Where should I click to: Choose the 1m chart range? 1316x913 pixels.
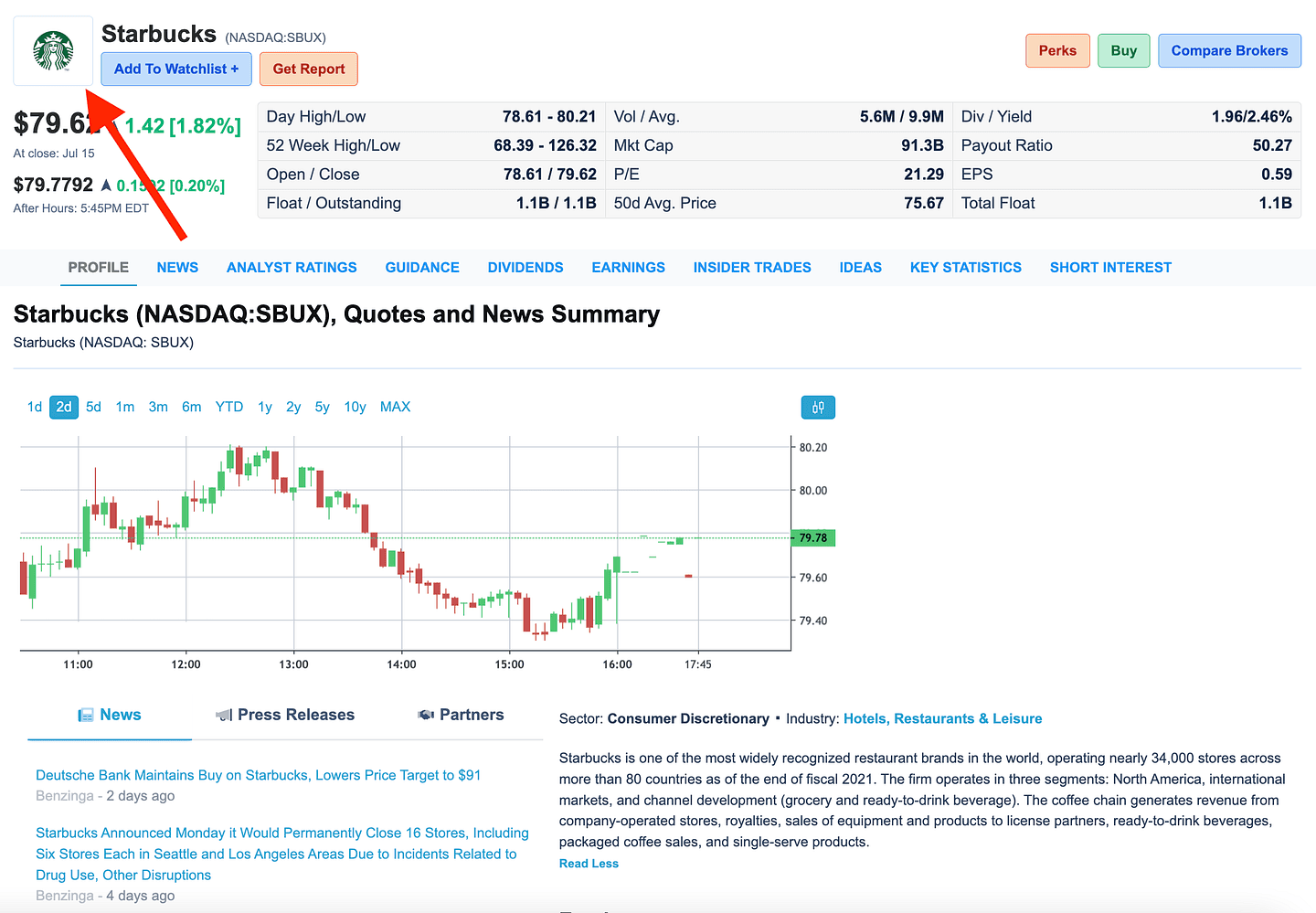[x=125, y=407]
